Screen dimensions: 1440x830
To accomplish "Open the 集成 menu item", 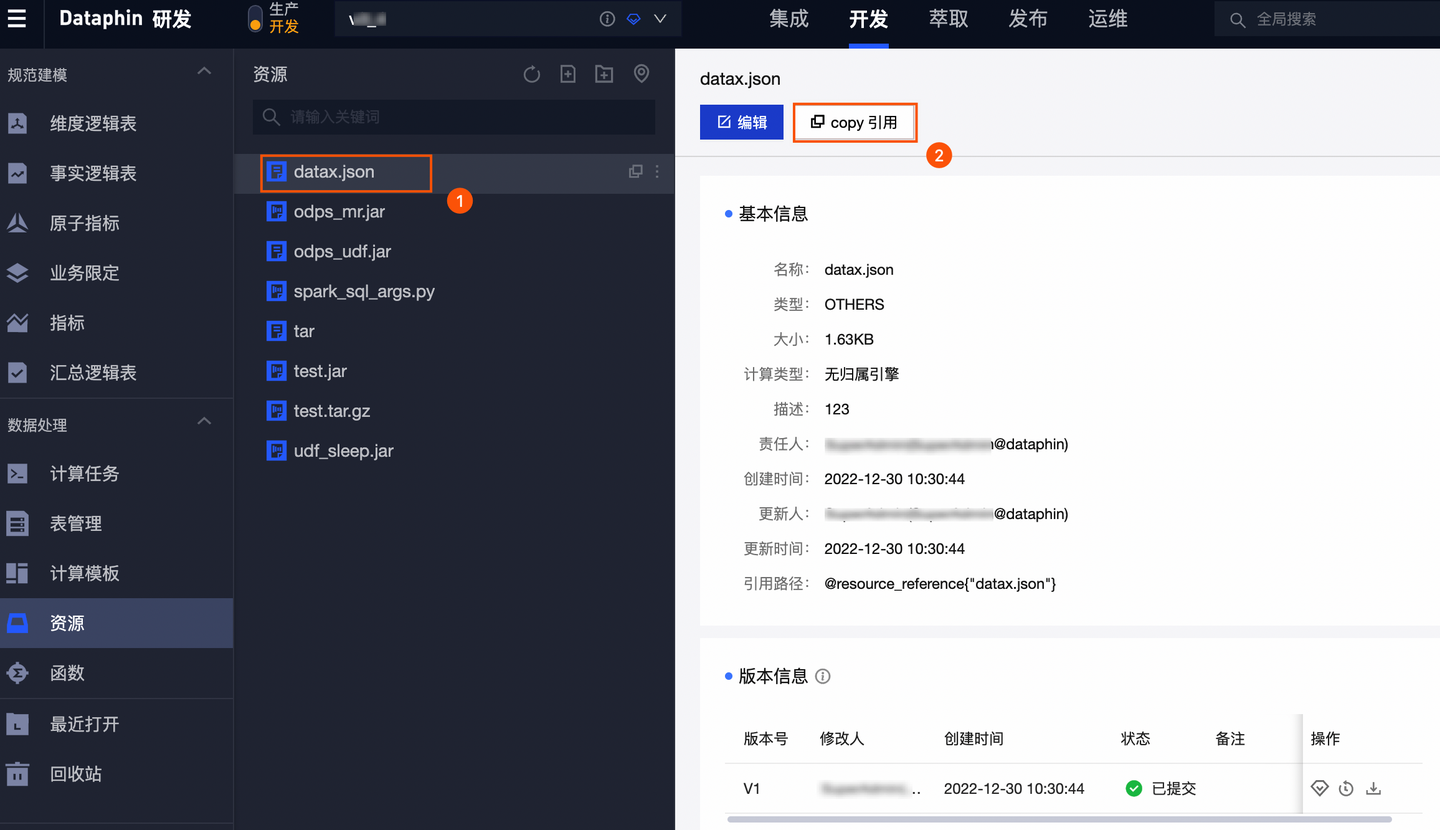I will coord(788,18).
